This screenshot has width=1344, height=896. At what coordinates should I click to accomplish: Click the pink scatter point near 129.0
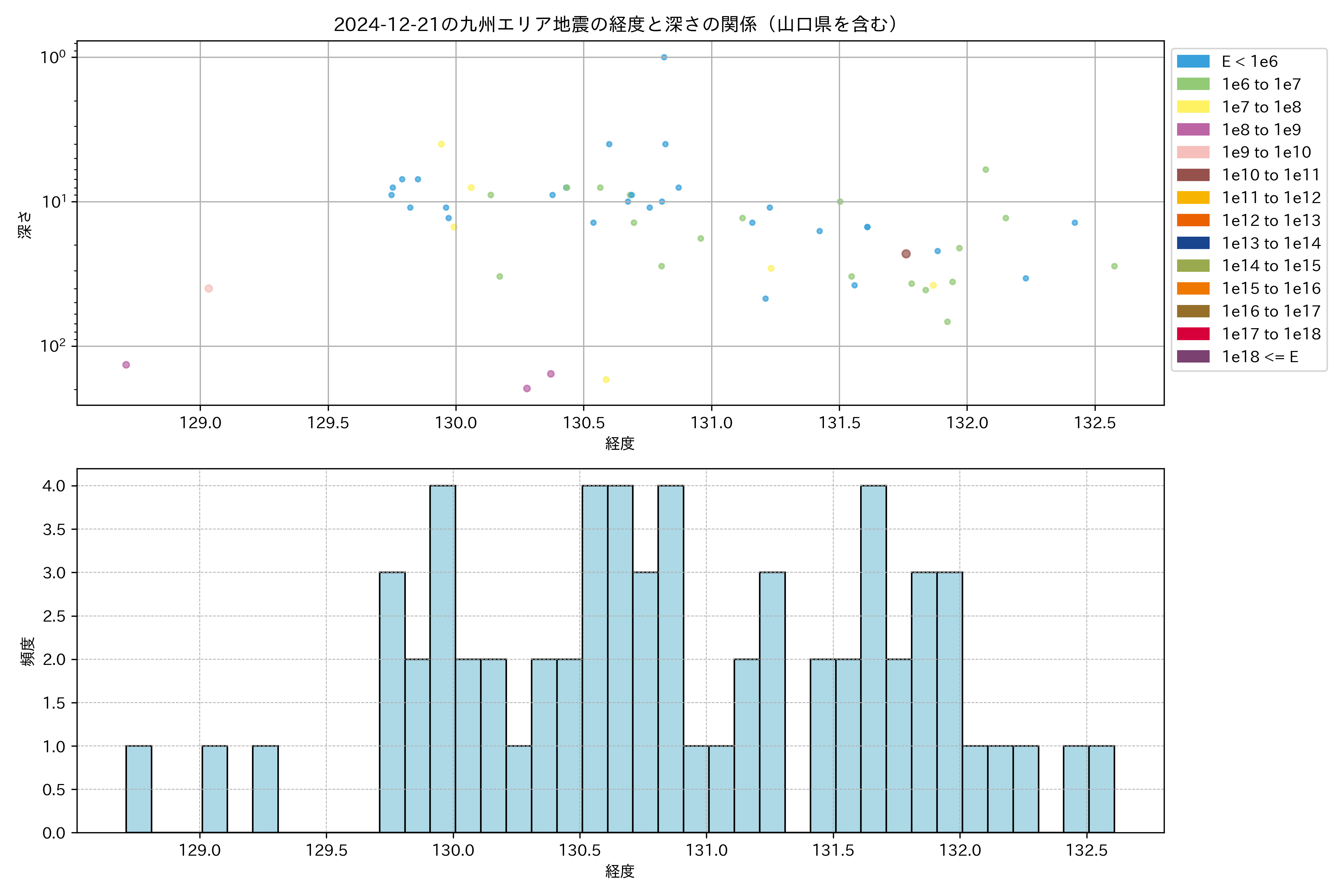[209, 289]
